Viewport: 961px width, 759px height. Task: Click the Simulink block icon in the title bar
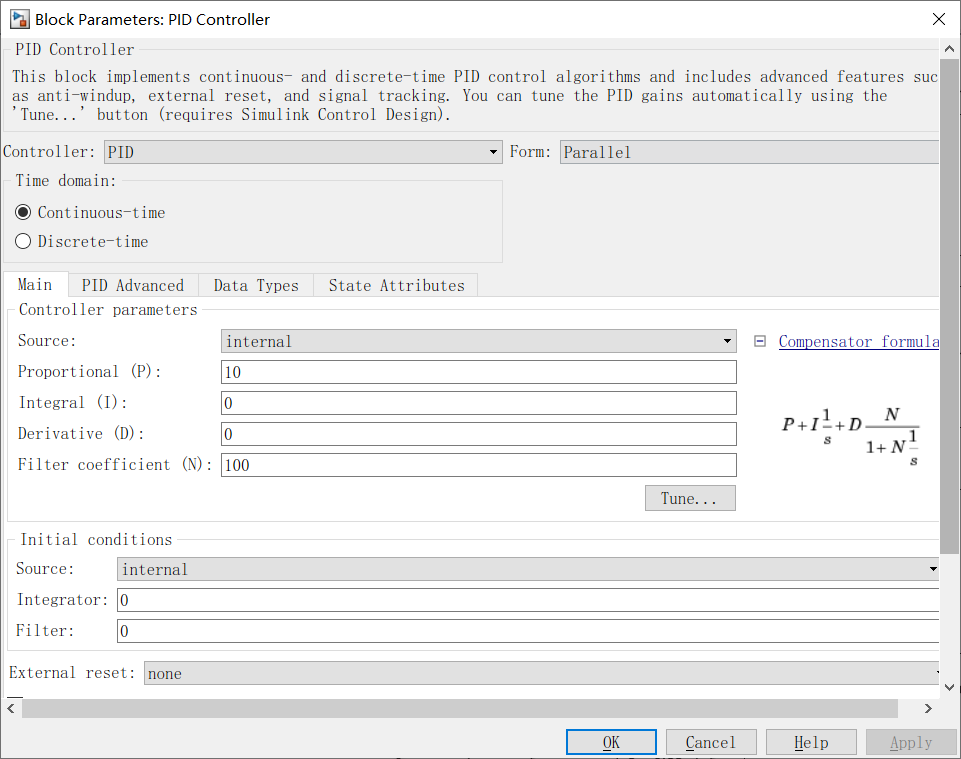point(20,19)
